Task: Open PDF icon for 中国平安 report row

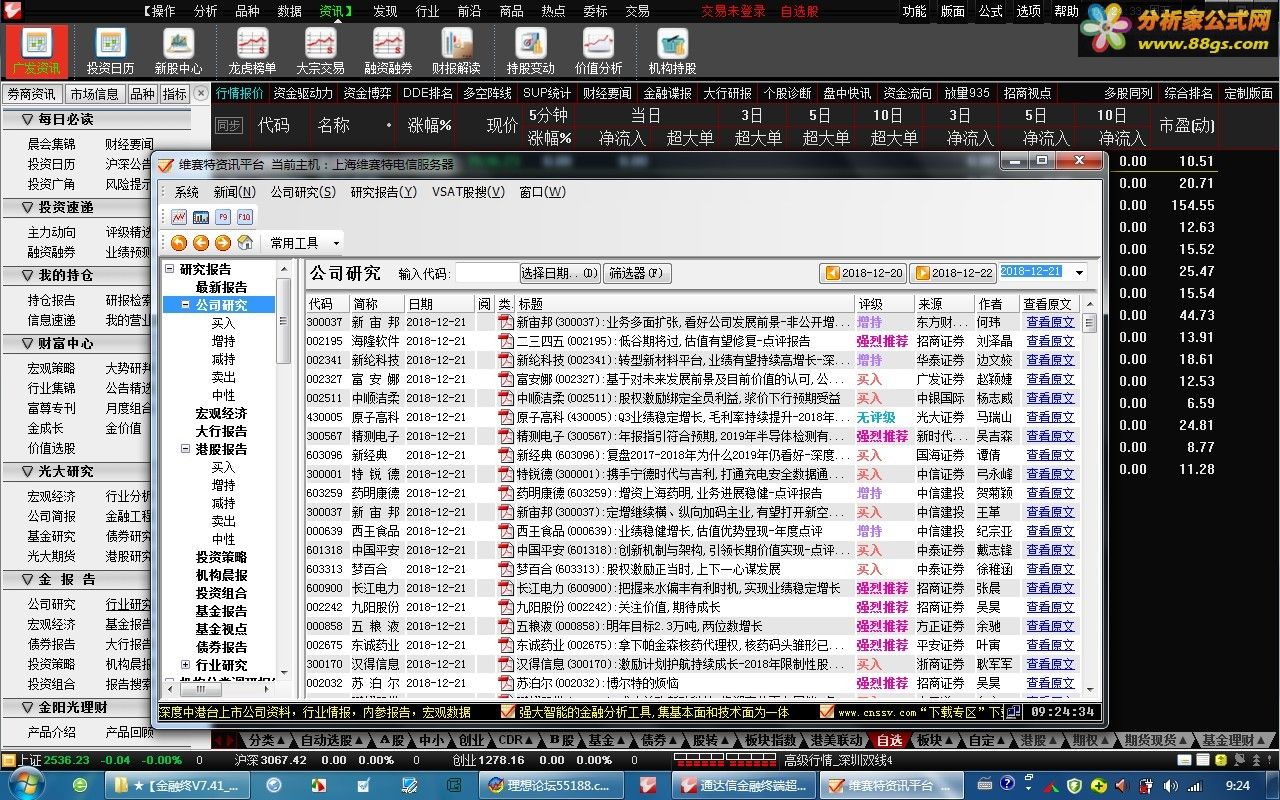Action: [506, 550]
